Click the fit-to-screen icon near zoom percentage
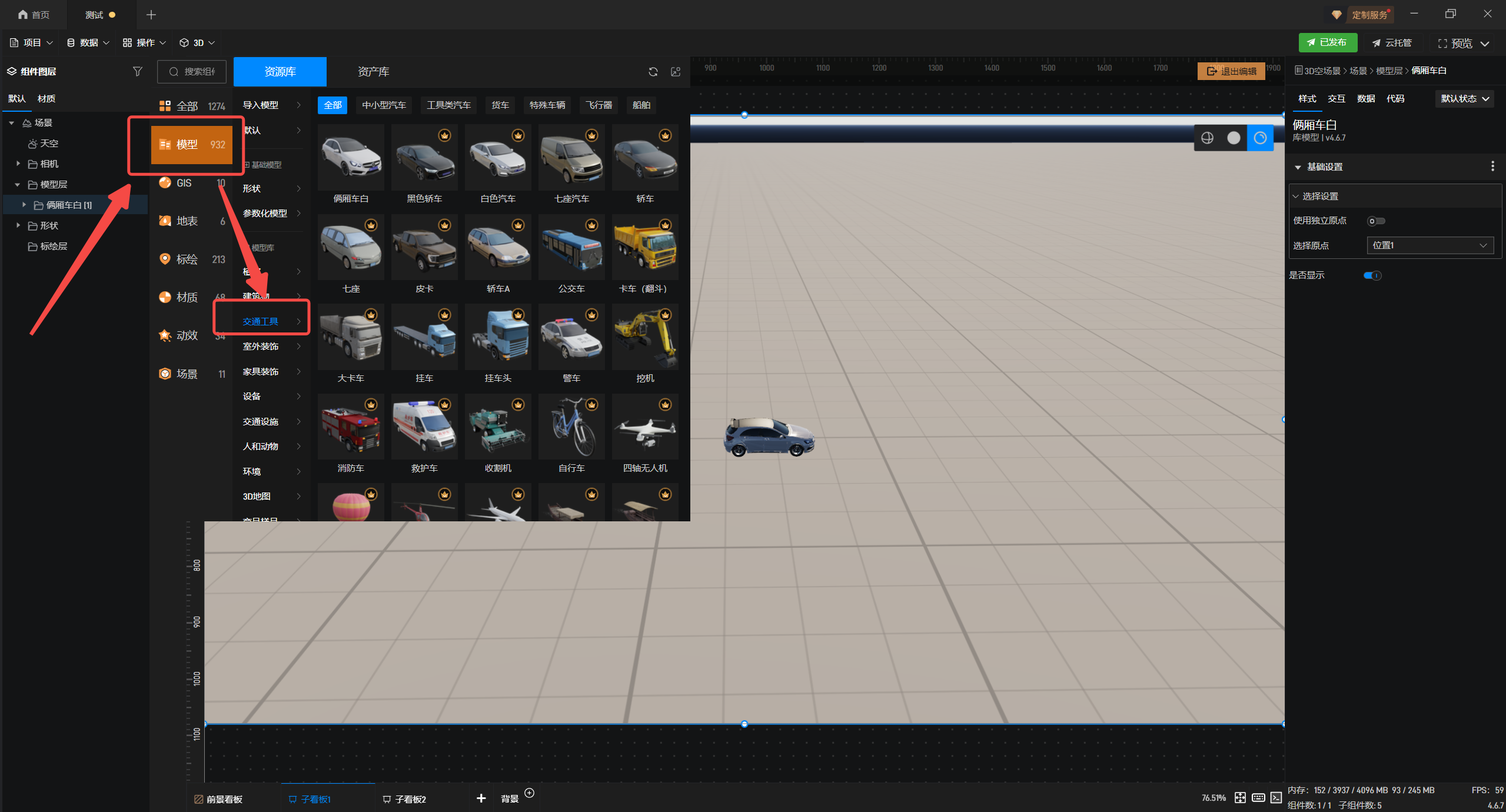The image size is (1506, 812). coord(1240,798)
